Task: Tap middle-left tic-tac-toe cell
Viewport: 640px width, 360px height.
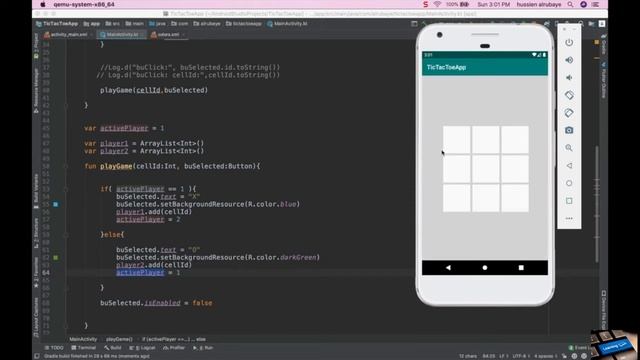Action: pyautogui.click(x=457, y=169)
